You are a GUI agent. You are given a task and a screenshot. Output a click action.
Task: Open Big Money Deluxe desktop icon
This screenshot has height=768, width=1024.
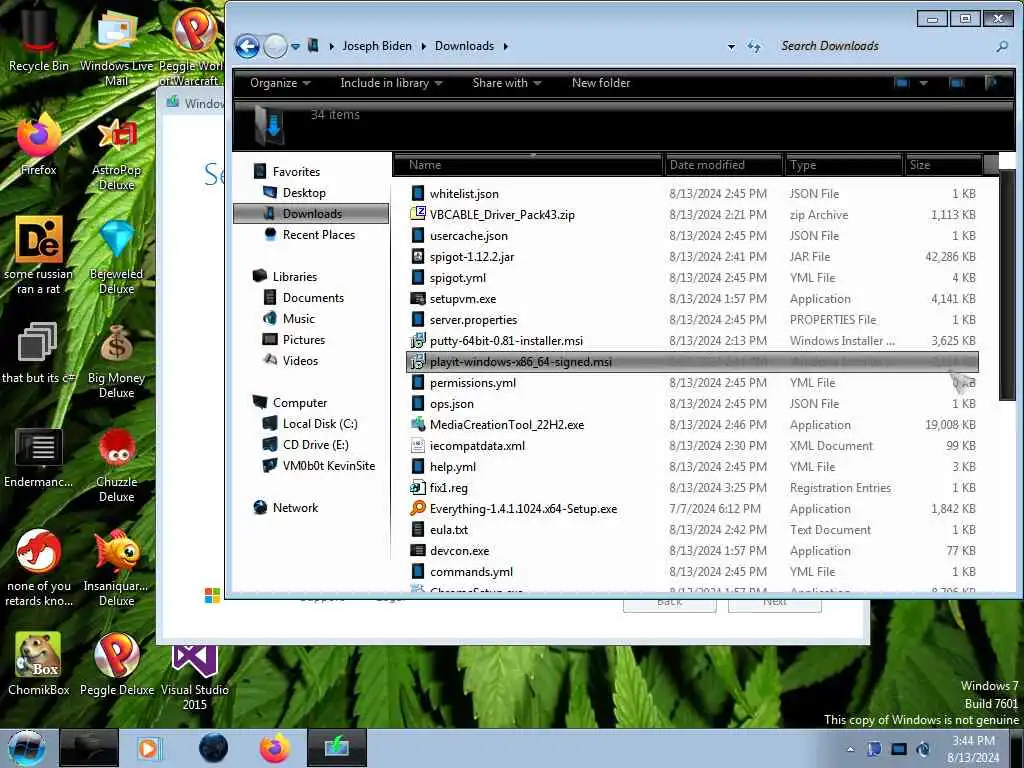116,360
